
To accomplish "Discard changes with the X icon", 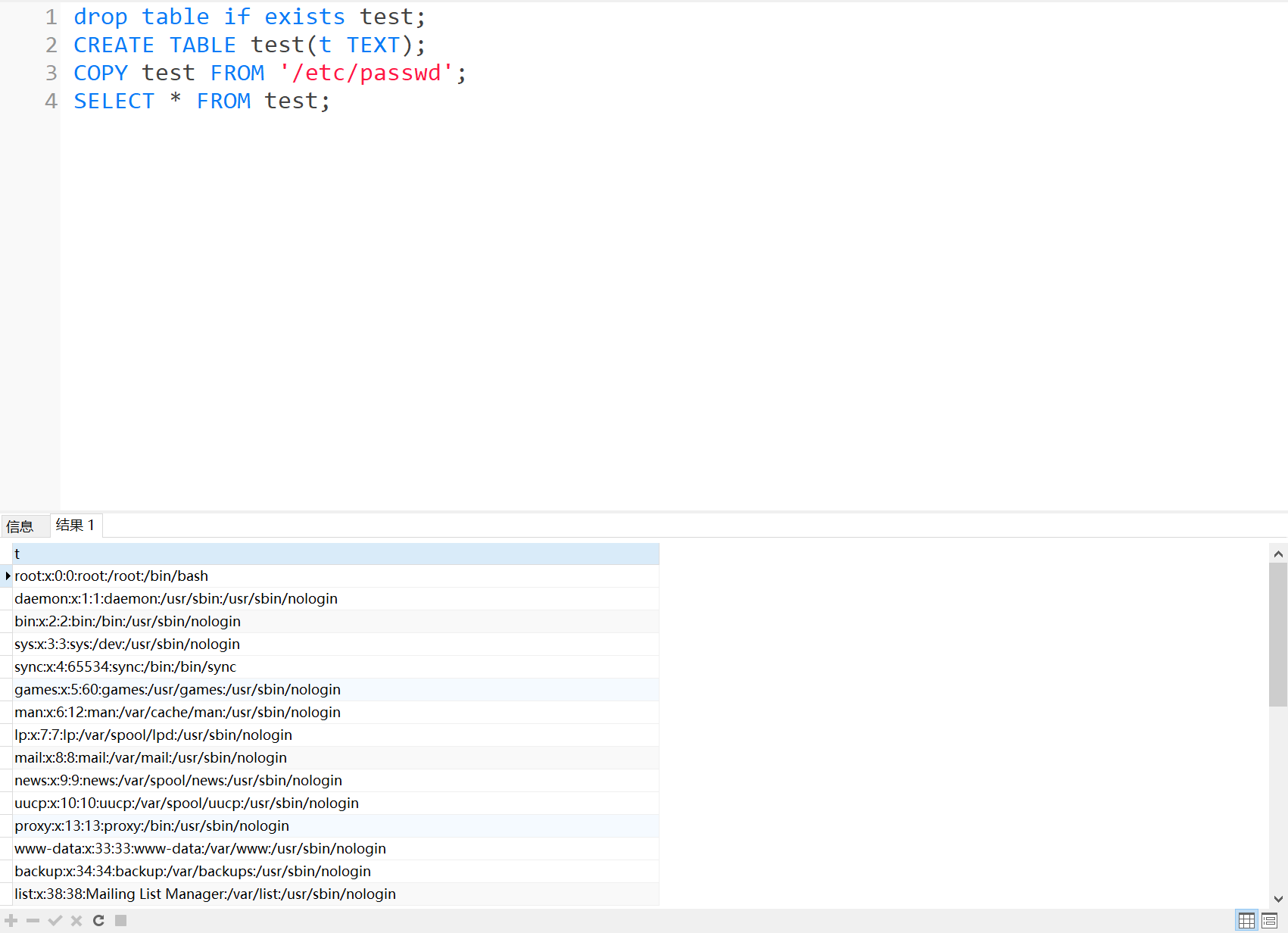I will (x=76, y=921).
